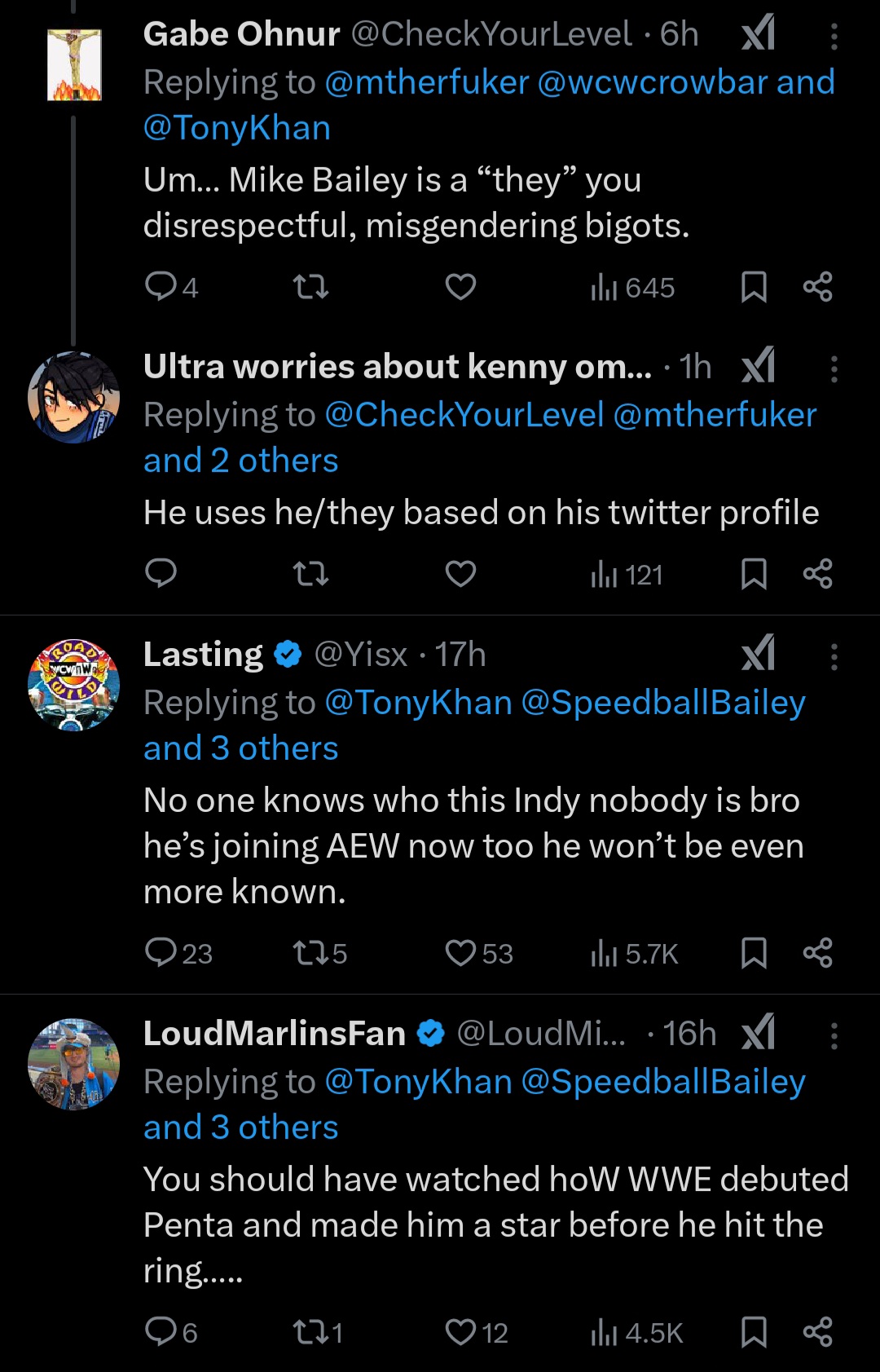Retweet Gabe Ohnur's misgendering tweet

tap(310, 287)
